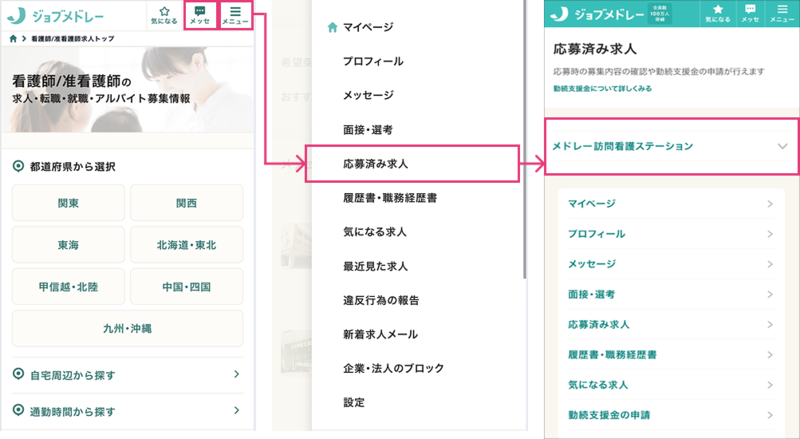
Task: Open プロフィール link in right screen list
Action: click(x=596, y=234)
